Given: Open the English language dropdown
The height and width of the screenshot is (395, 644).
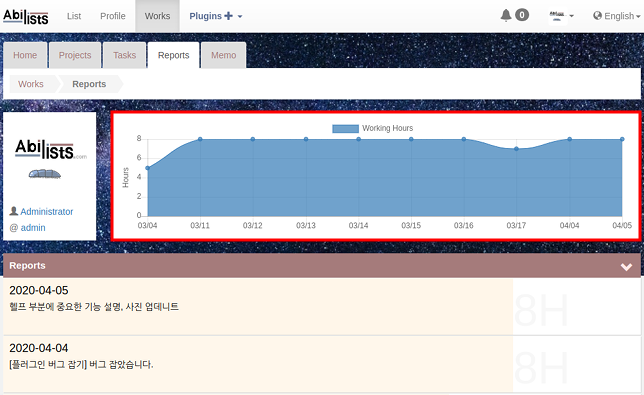Looking at the screenshot, I should [x=616, y=16].
